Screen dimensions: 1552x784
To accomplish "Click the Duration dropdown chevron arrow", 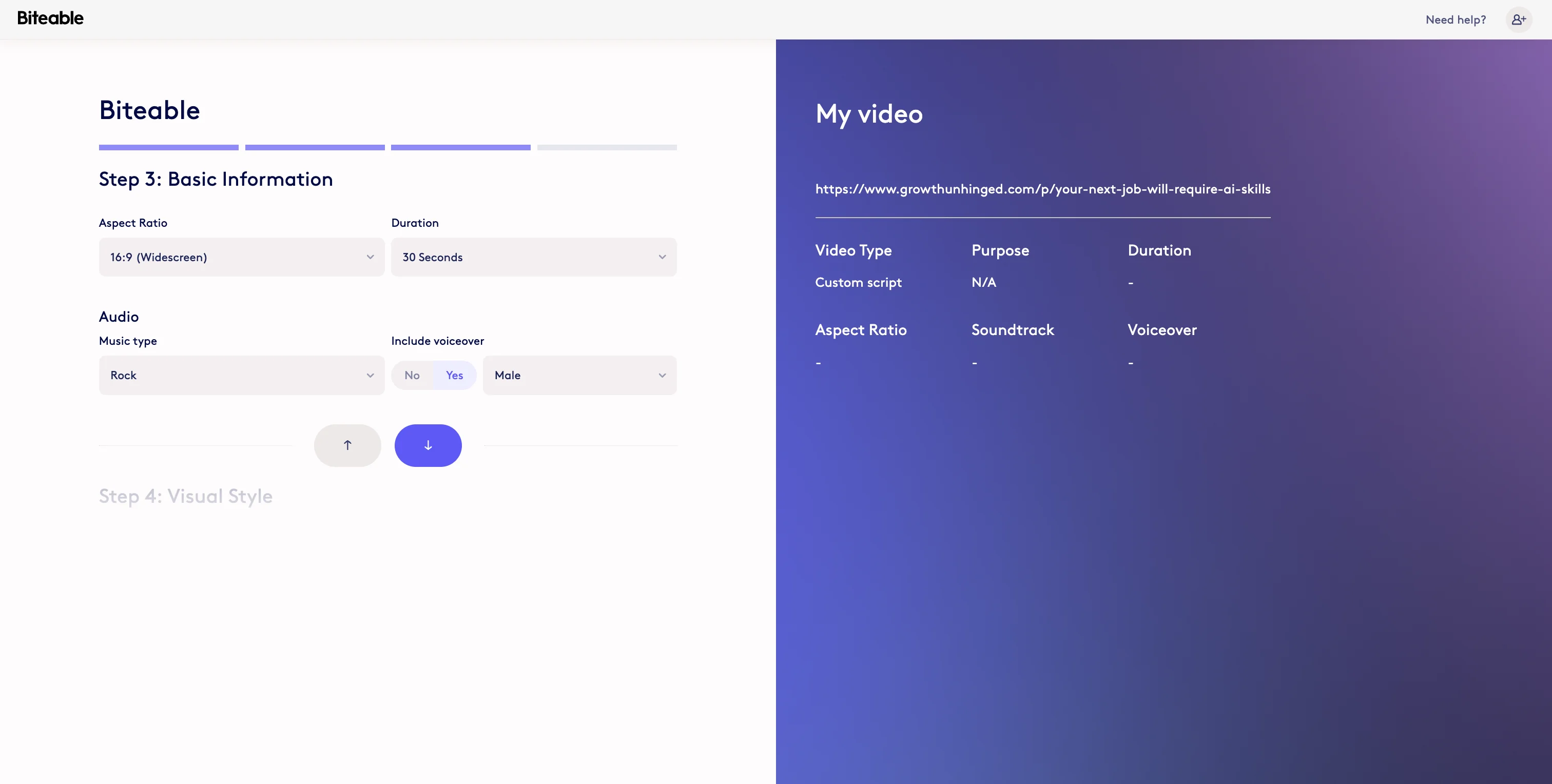I will (662, 257).
